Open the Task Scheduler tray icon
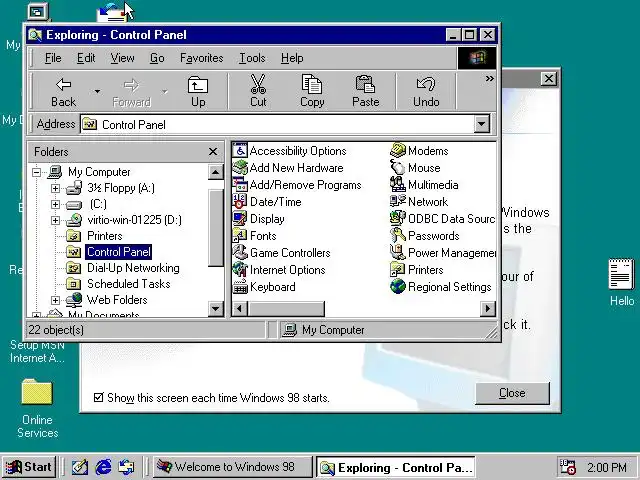 [567, 467]
